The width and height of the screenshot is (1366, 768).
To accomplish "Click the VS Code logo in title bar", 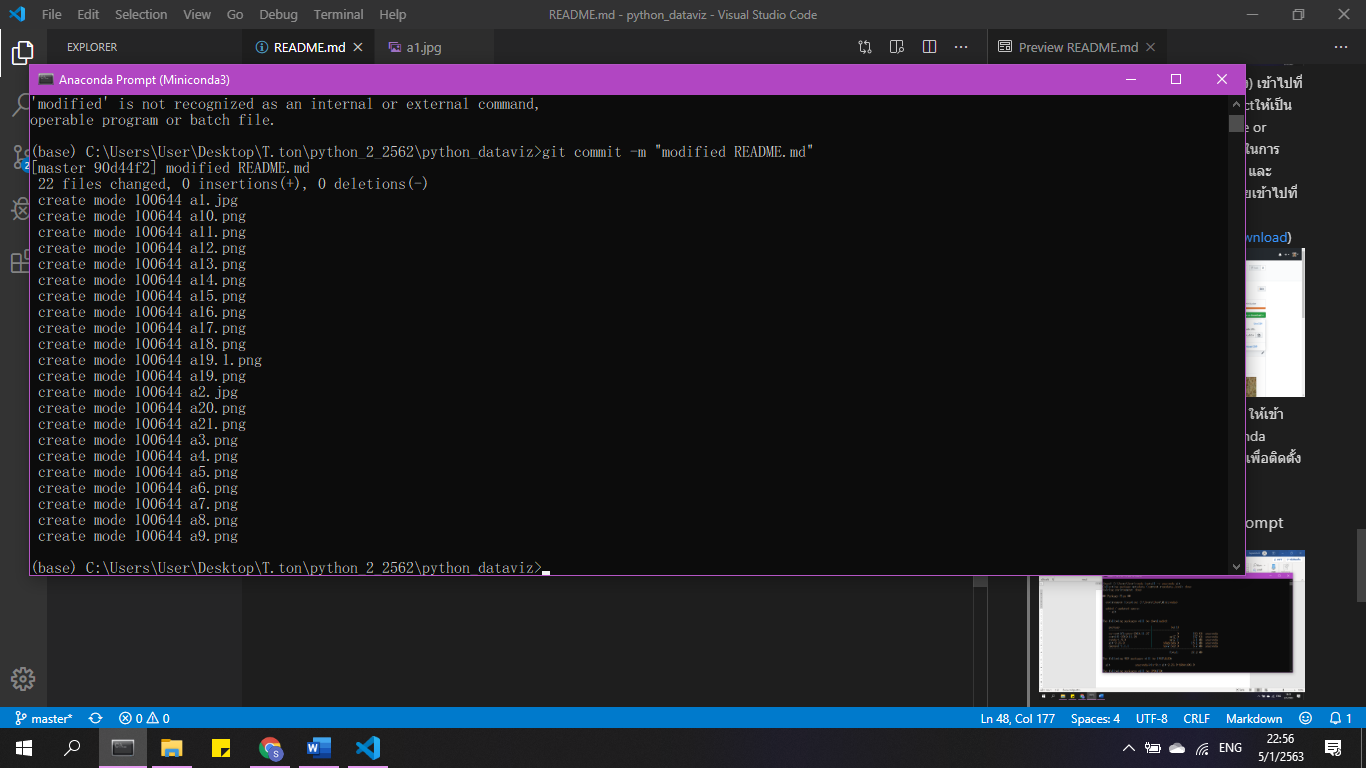I will click(16, 14).
